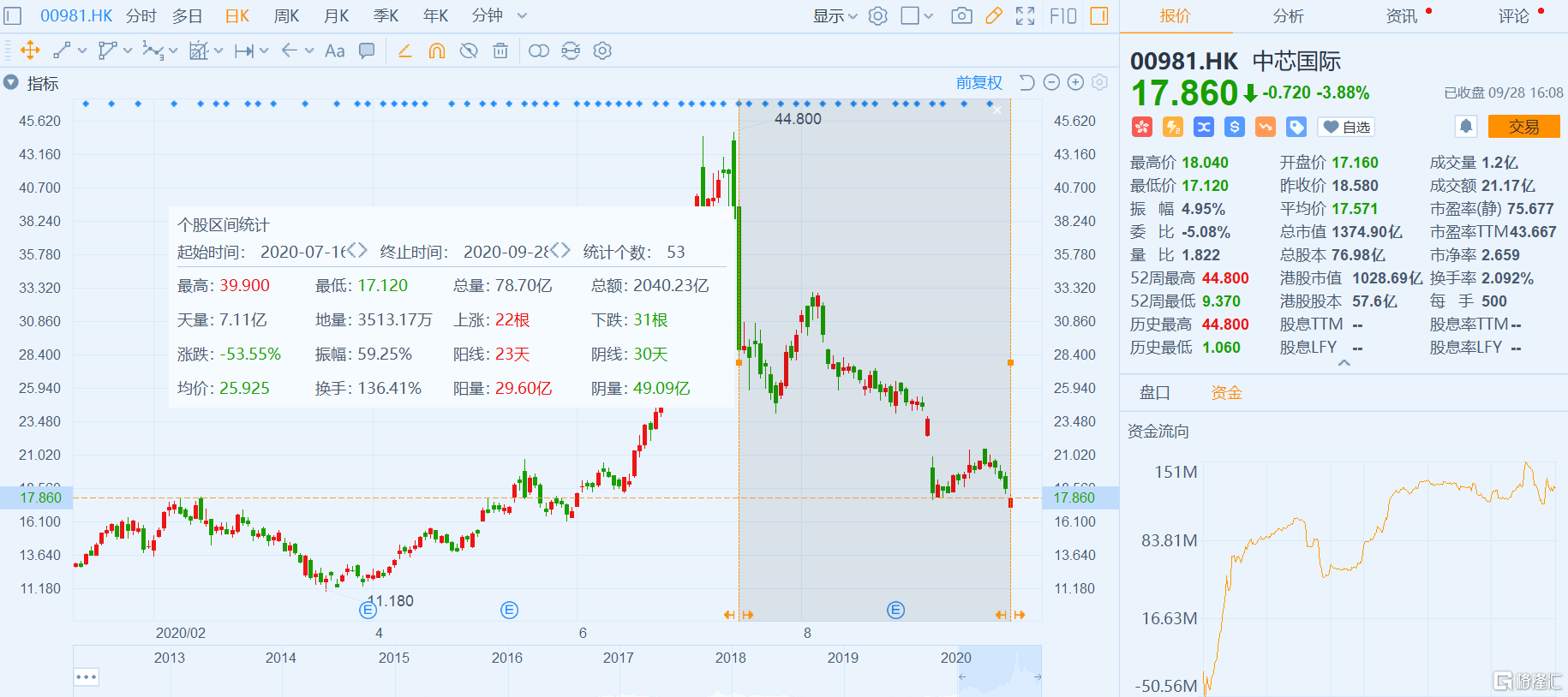The height and width of the screenshot is (697, 1568).
Task: Take a chart screenshot with camera icon
Action: pos(961,15)
